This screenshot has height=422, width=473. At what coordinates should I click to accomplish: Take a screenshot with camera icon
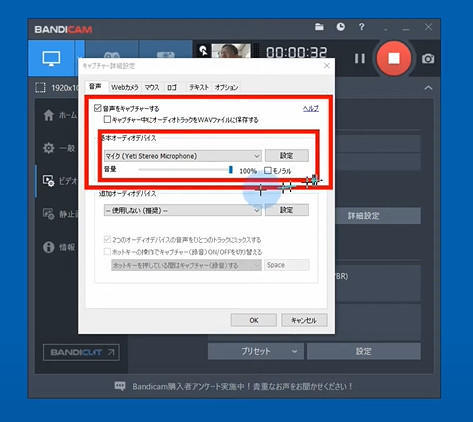[x=428, y=59]
